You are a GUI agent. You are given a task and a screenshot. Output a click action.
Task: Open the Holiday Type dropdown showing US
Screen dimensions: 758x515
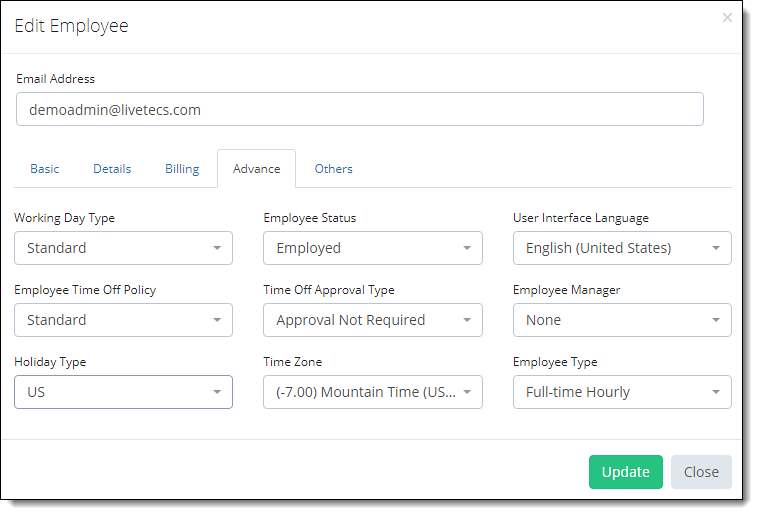(x=123, y=392)
